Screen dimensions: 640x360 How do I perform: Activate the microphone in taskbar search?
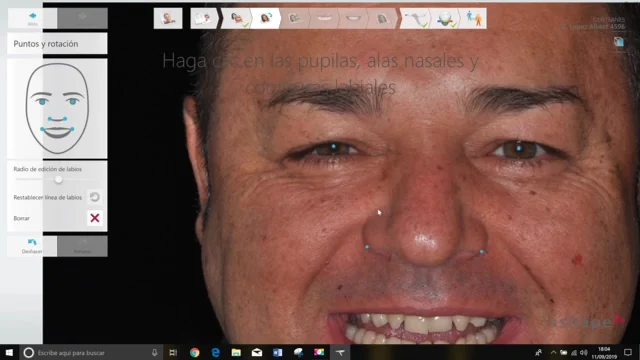pyautogui.click(x=154, y=353)
